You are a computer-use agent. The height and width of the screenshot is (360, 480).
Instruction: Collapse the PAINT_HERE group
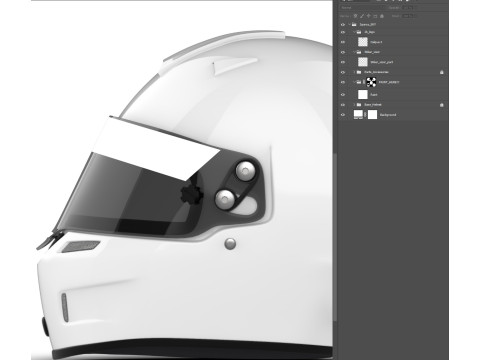click(354, 82)
